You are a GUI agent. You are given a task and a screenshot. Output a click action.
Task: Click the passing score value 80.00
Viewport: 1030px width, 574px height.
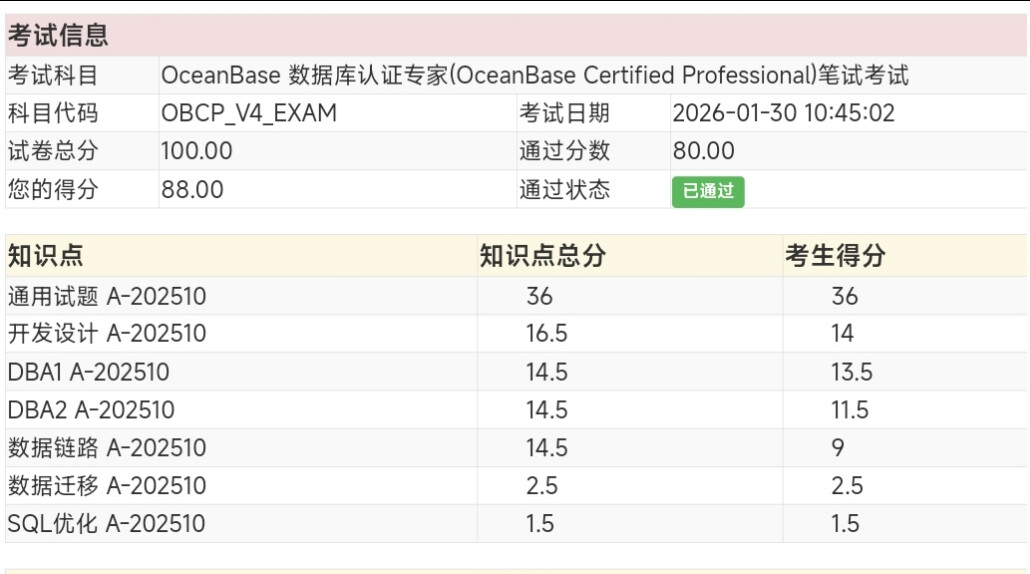[x=703, y=151]
